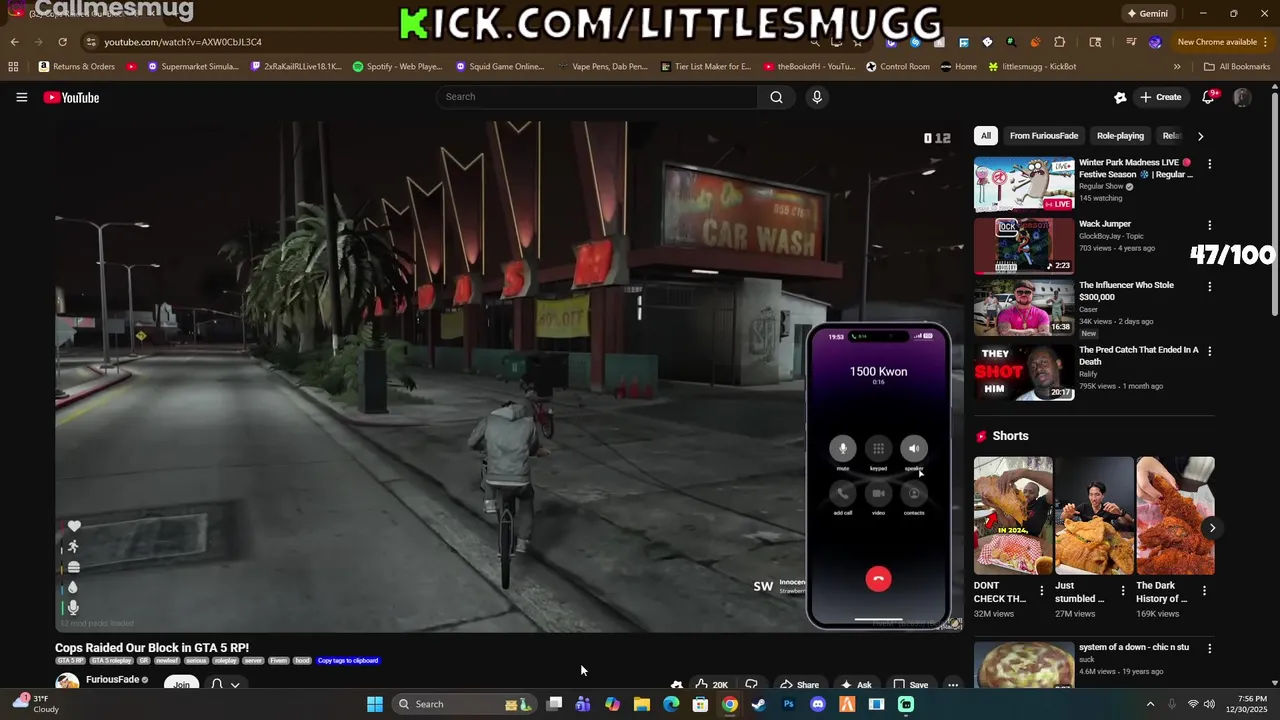Show hidden system tray icons
The image size is (1280, 720).
coord(1150,704)
